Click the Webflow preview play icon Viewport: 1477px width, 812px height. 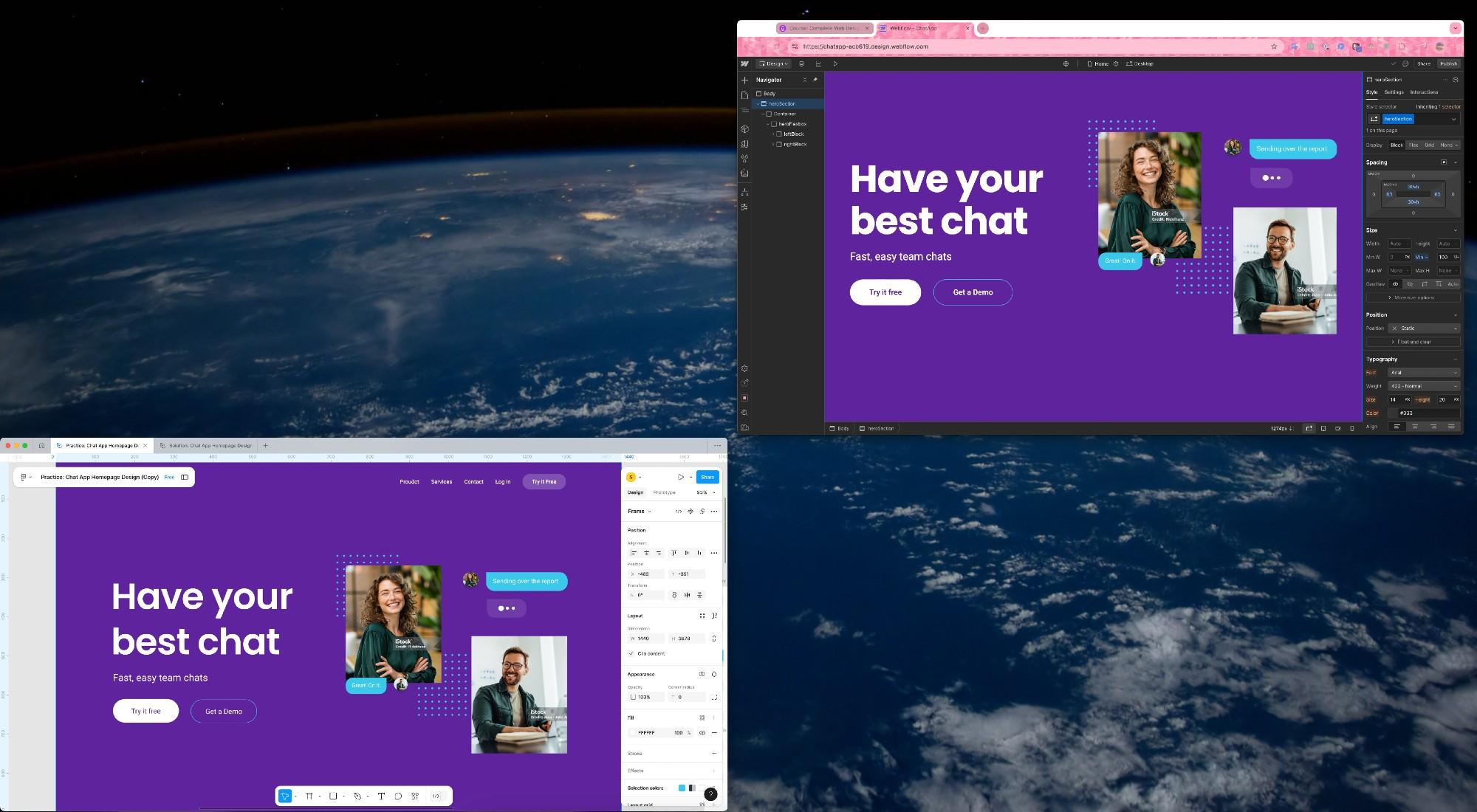(835, 63)
